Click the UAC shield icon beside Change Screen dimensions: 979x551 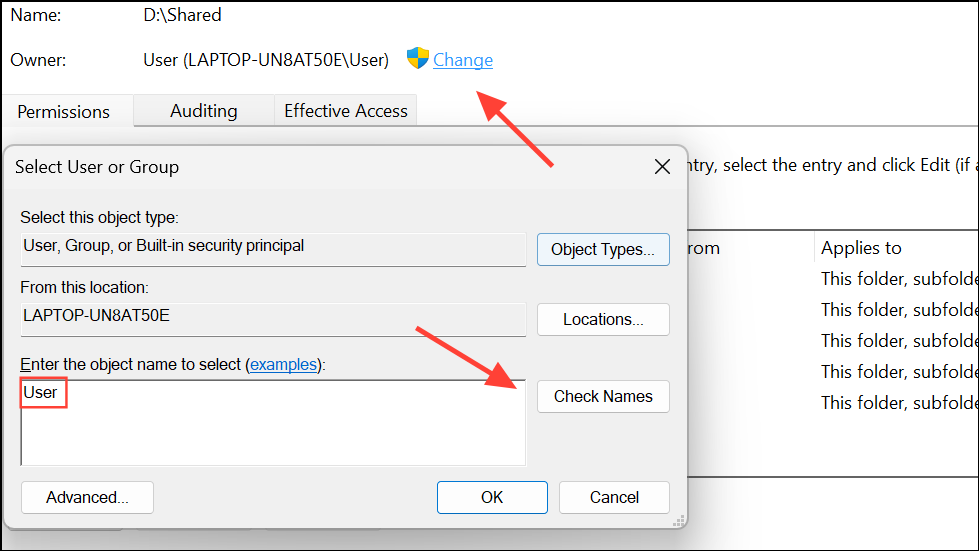[417, 59]
